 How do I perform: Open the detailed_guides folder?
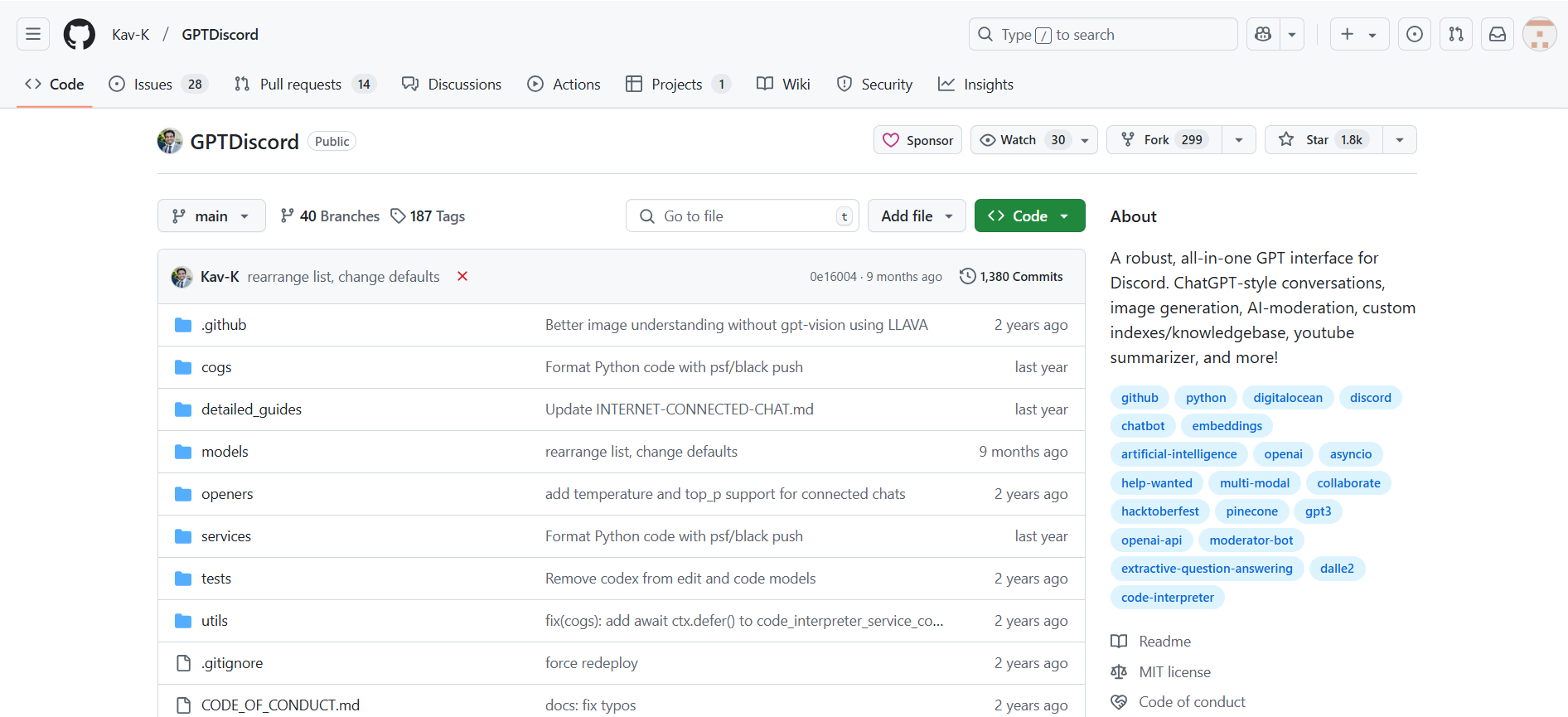click(251, 409)
